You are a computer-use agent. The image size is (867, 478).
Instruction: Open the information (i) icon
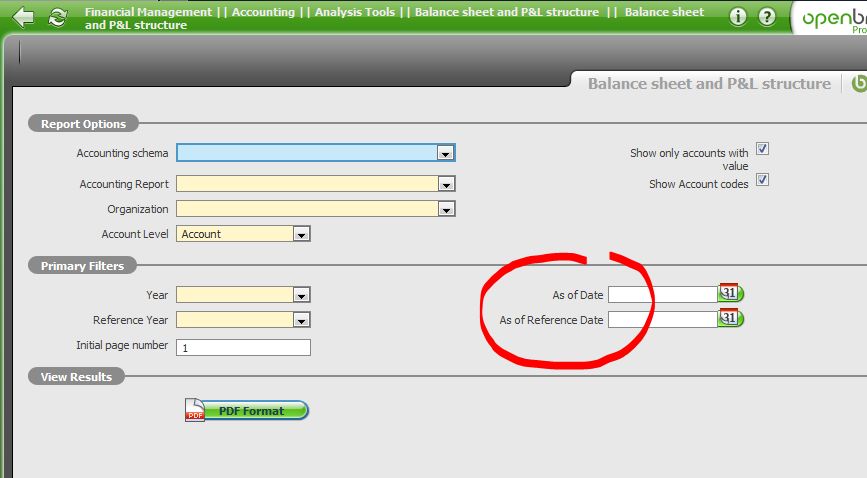[x=738, y=17]
